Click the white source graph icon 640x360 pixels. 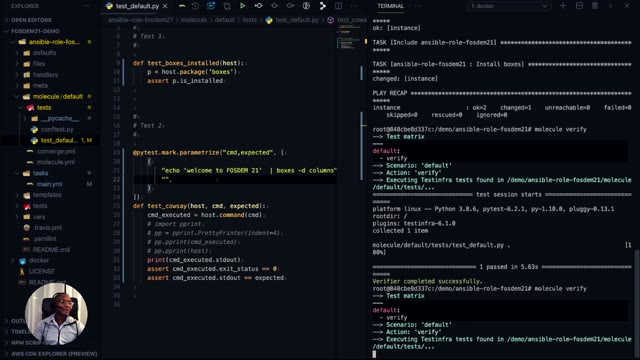click(x=322, y=6)
